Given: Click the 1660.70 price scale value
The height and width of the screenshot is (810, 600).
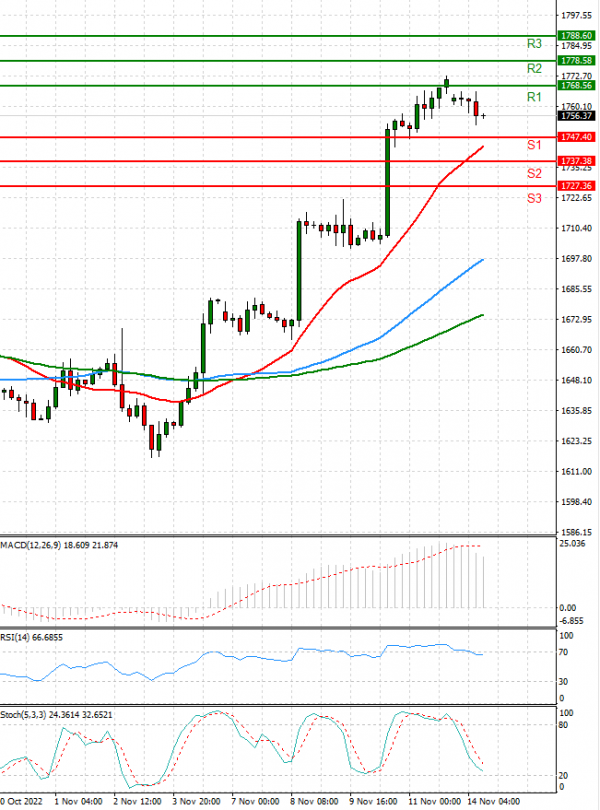Looking at the screenshot, I should coord(576,350).
